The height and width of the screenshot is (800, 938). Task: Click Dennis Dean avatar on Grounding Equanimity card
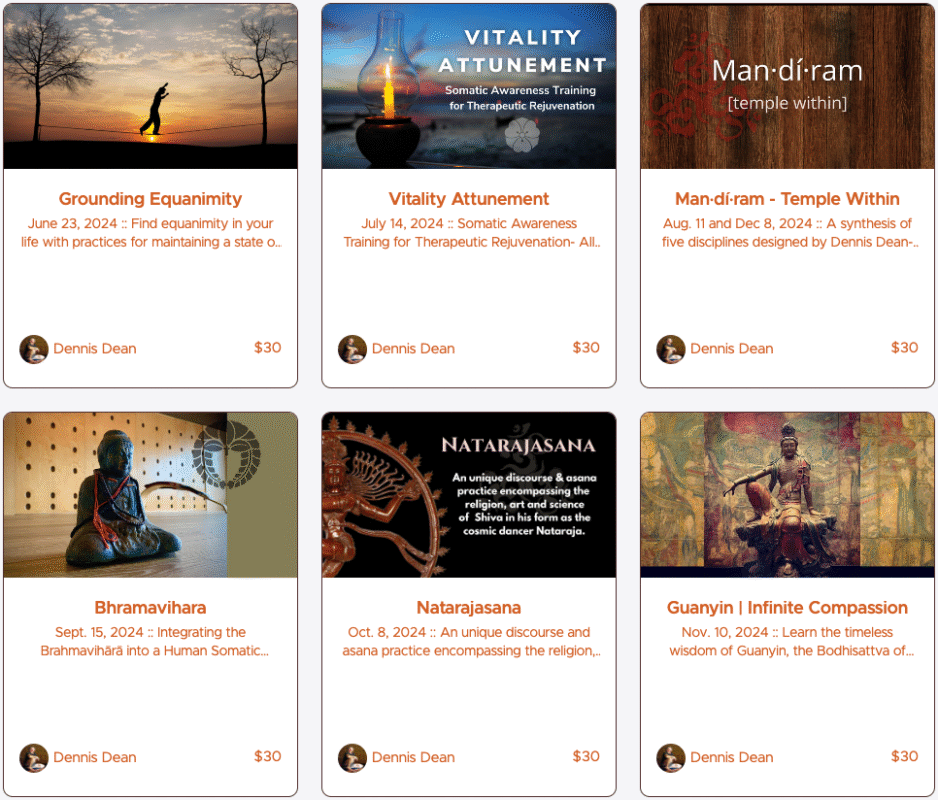[34, 349]
